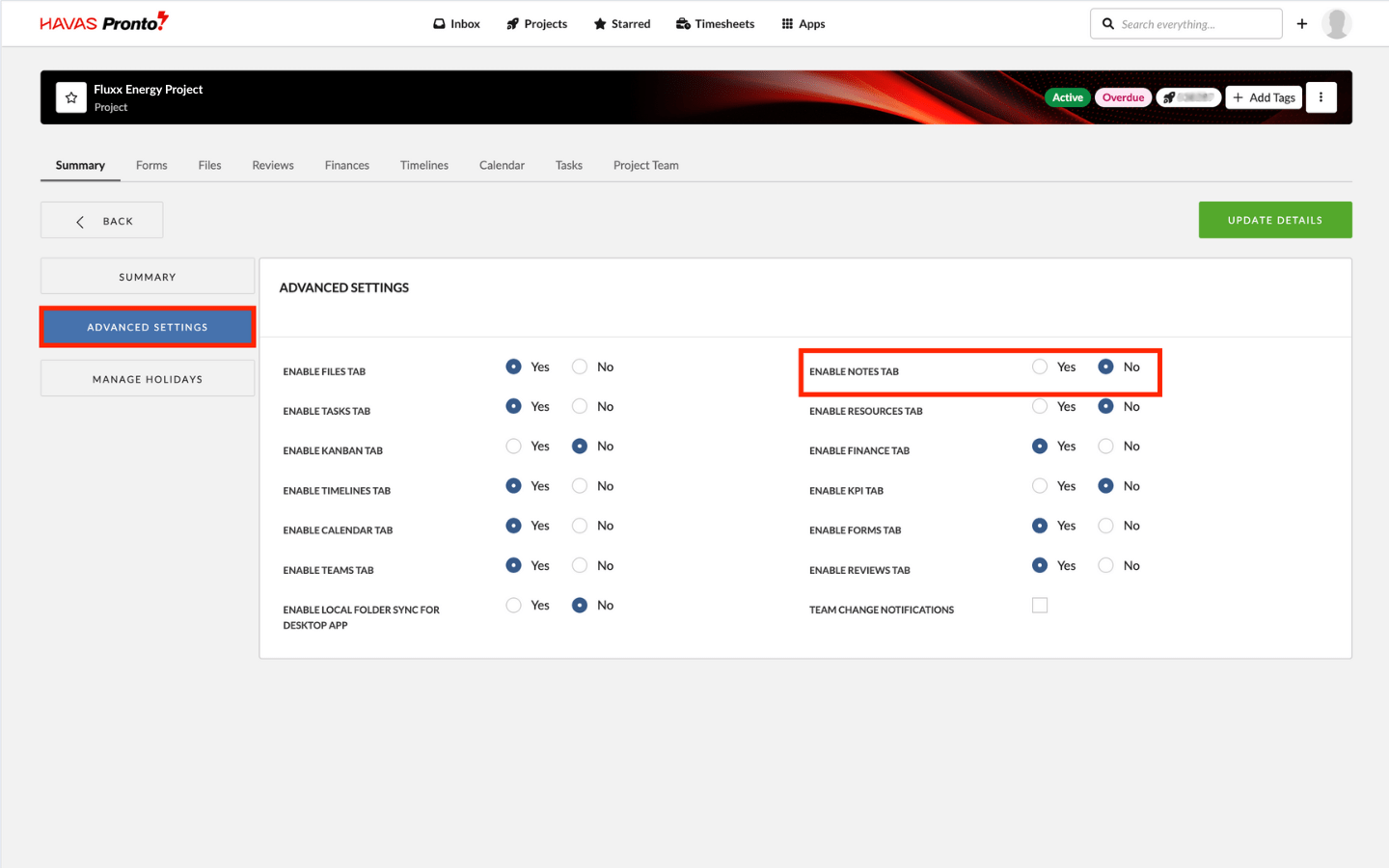Switch to the Timelines tab
The height and width of the screenshot is (868, 1389).
[x=424, y=165]
